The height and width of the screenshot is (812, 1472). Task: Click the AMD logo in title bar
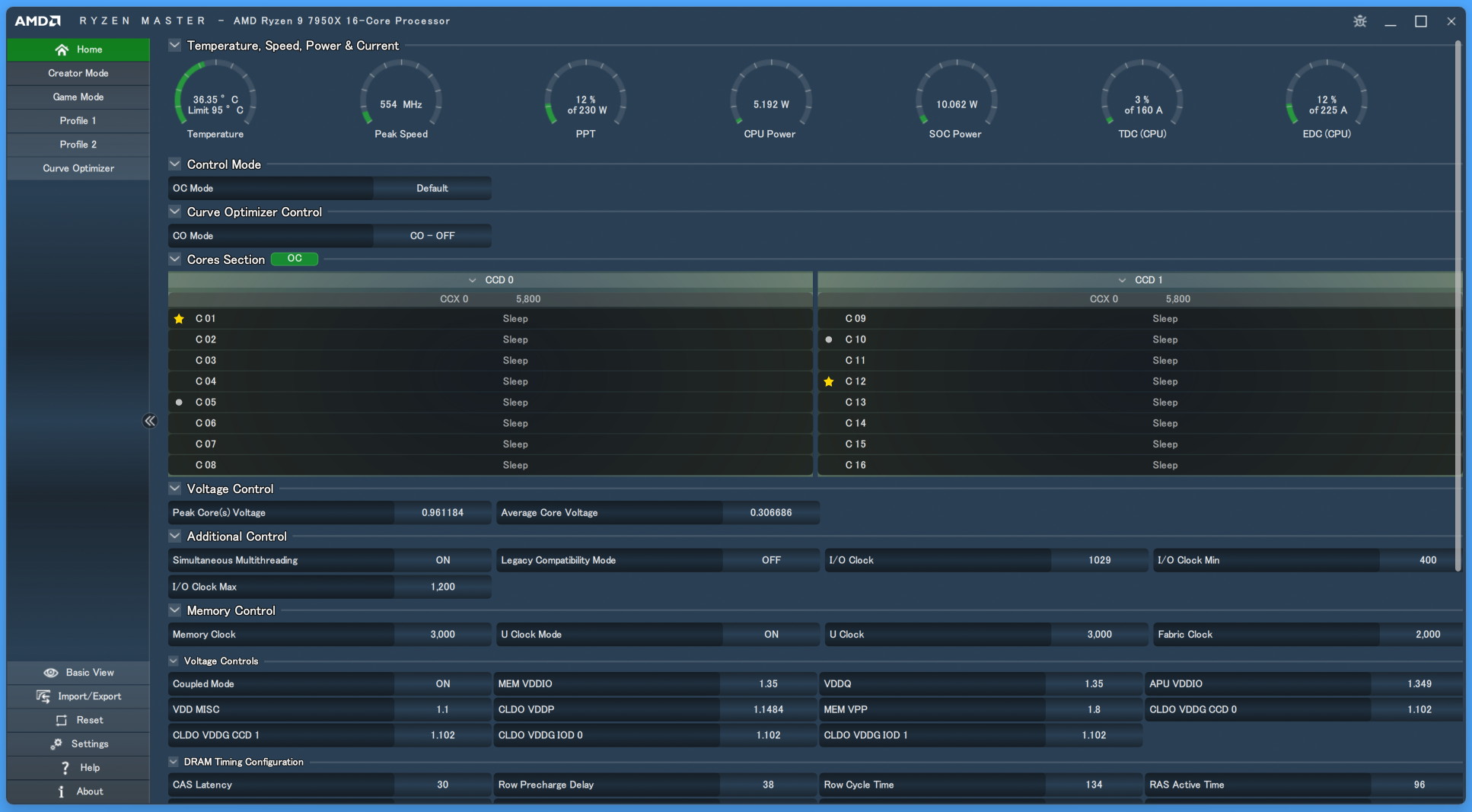point(38,21)
